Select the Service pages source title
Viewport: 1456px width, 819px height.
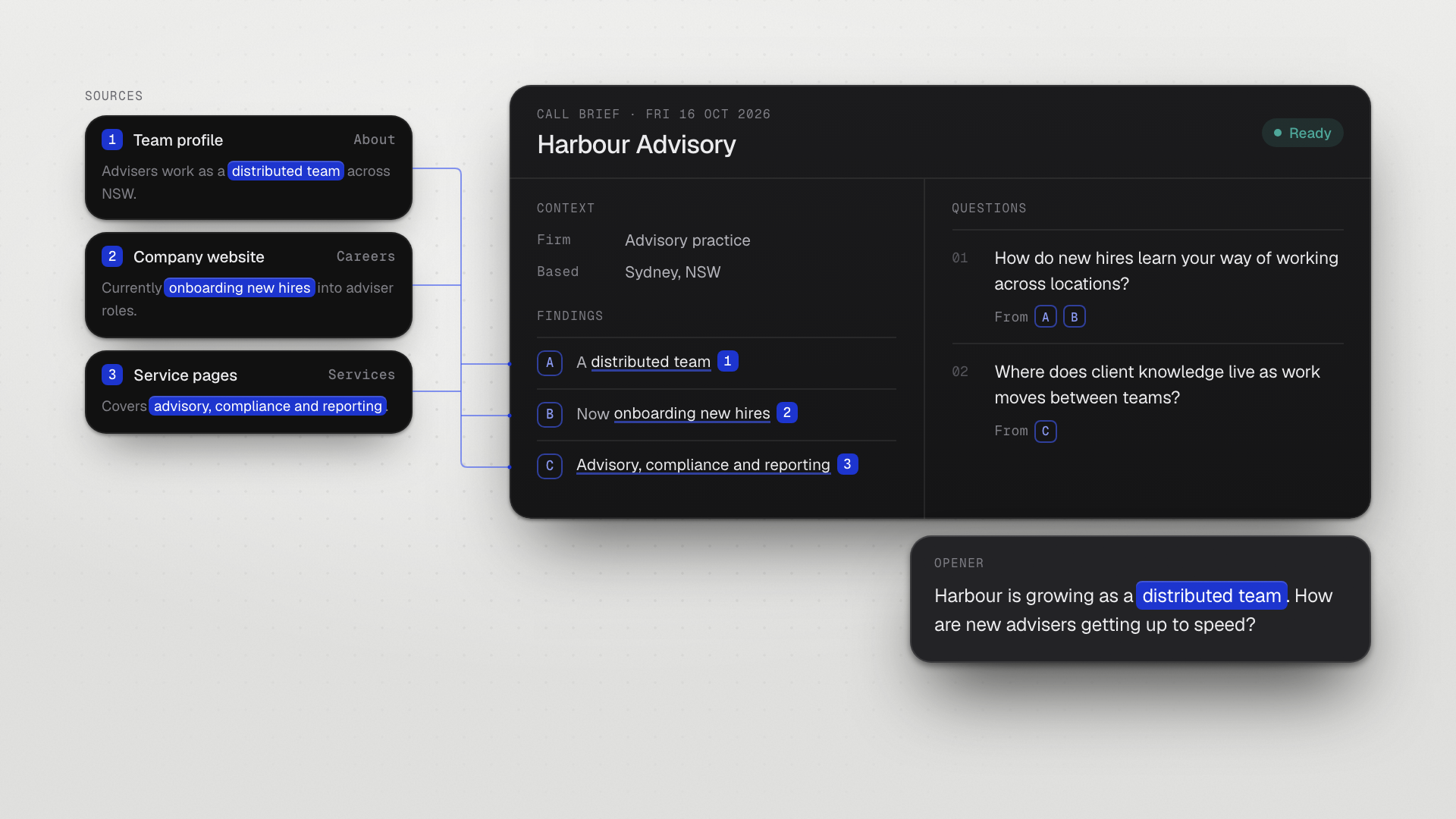185,375
